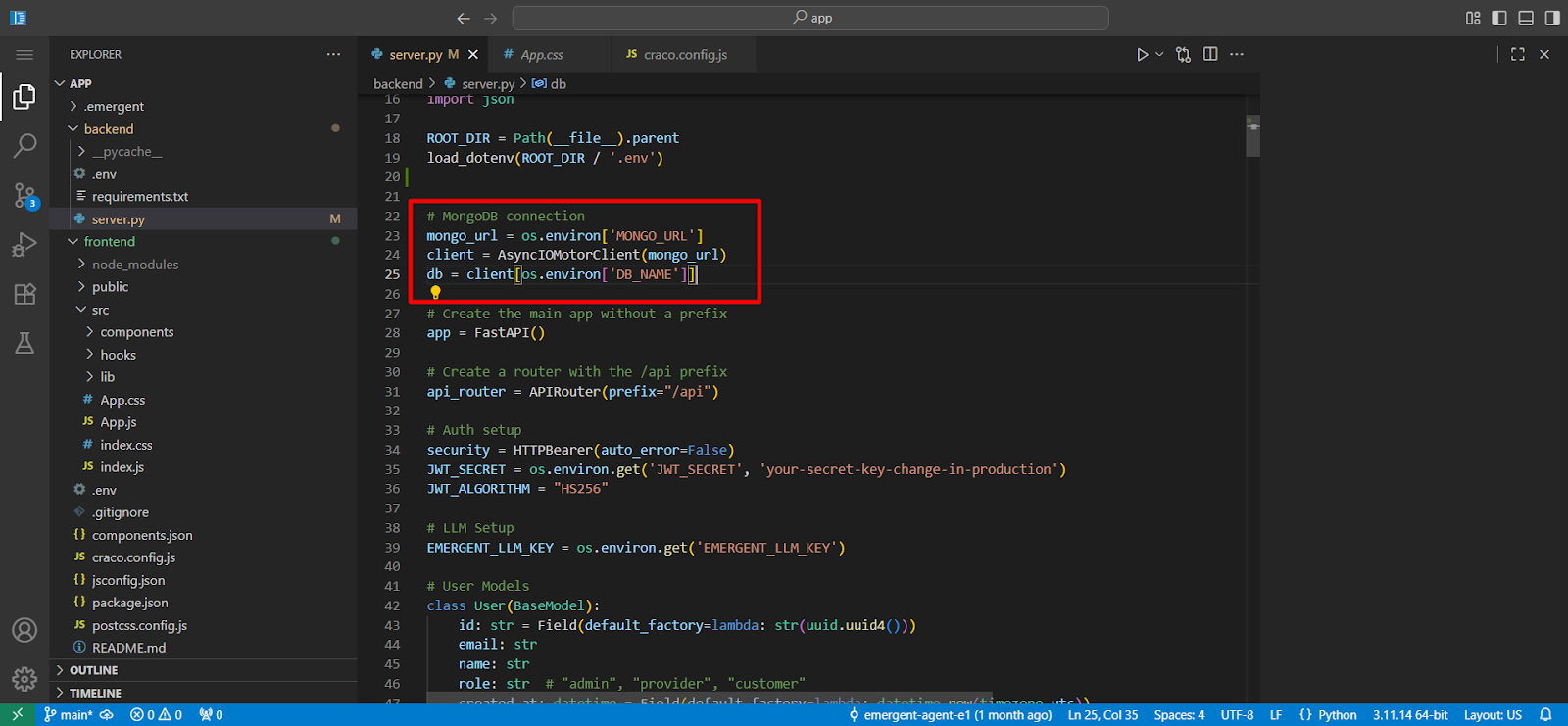Change end of line sequence LF
Image resolution: width=1568 pixels, height=726 pixels.
point(1276,715)
